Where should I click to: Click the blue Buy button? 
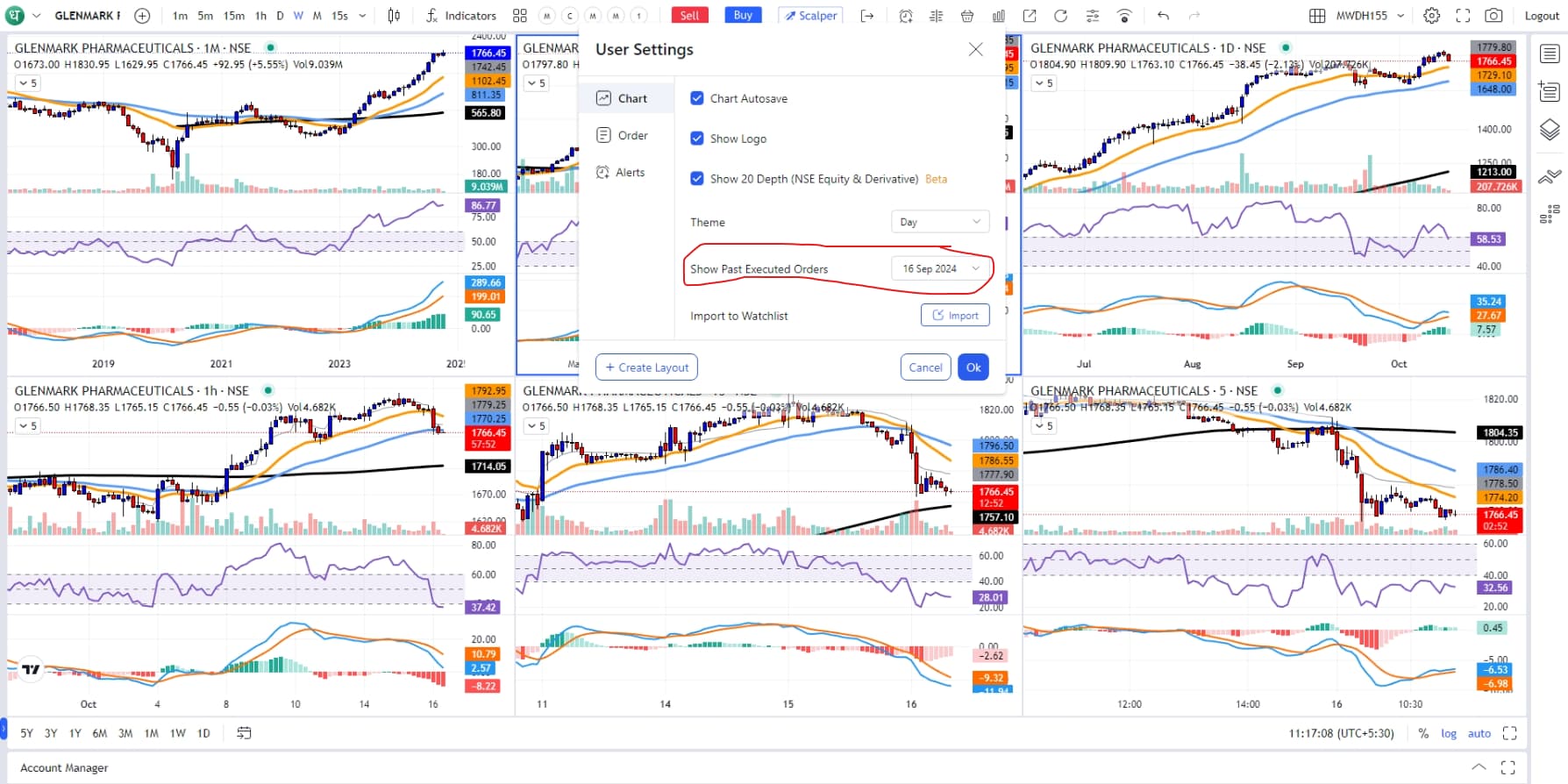click(x=743, y=16)
